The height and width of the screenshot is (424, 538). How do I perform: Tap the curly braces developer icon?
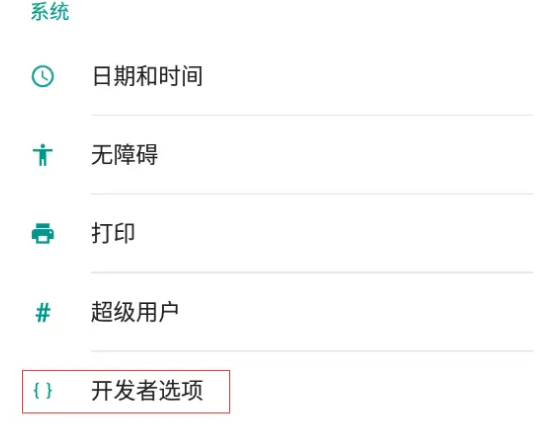[x=43, y=391]
